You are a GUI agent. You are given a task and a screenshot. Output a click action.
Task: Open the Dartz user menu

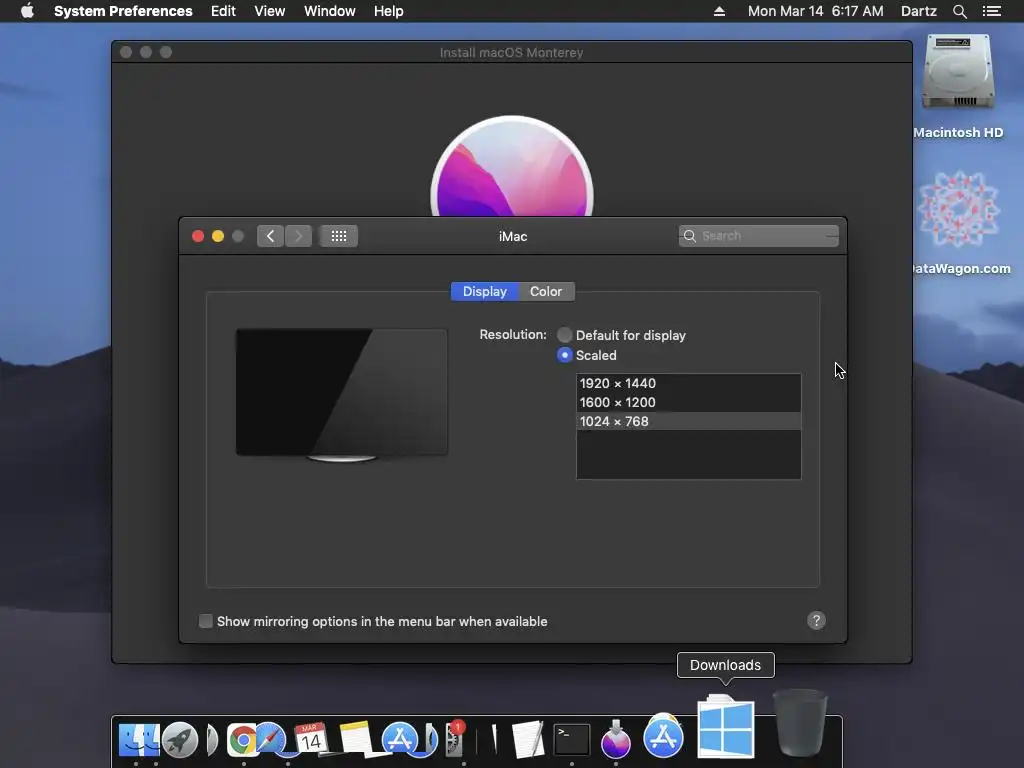point(919,11)
